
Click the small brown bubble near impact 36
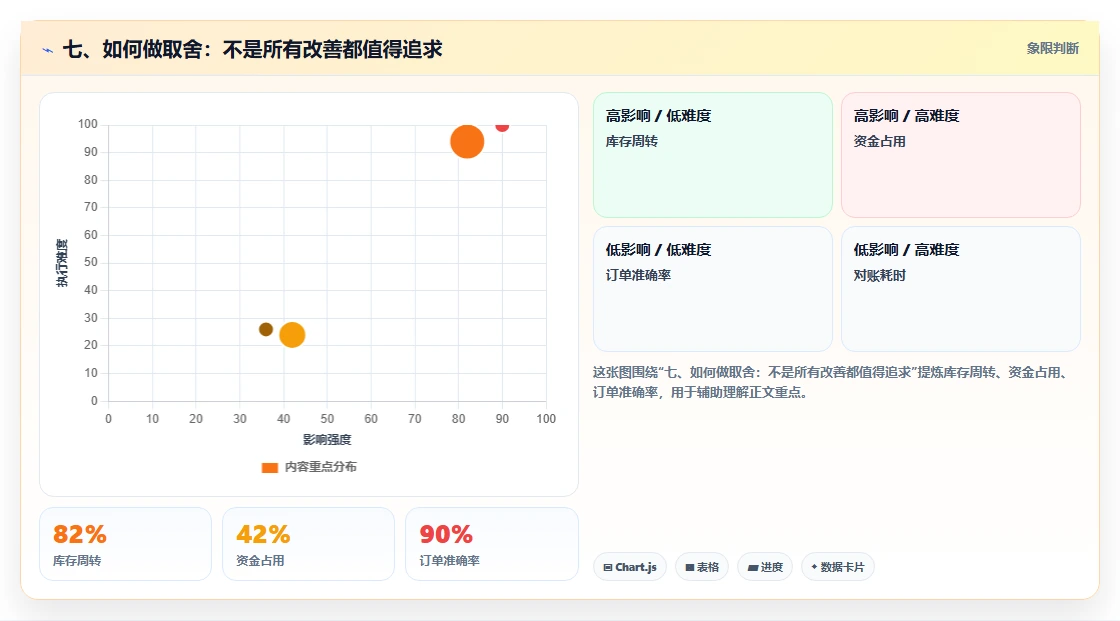tap(266, 329)
